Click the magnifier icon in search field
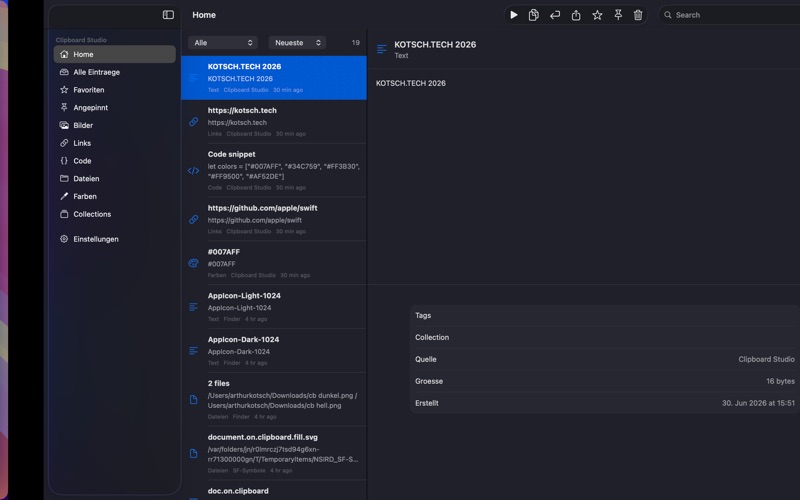 [667, 15]
